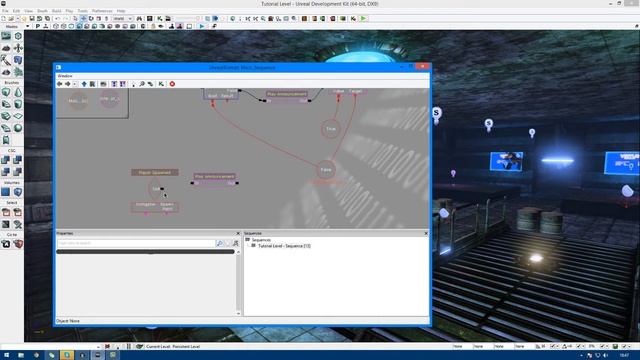Create a sphere brush
The height and width of the screenshot is (360, 640).
[x=18, y=128]
